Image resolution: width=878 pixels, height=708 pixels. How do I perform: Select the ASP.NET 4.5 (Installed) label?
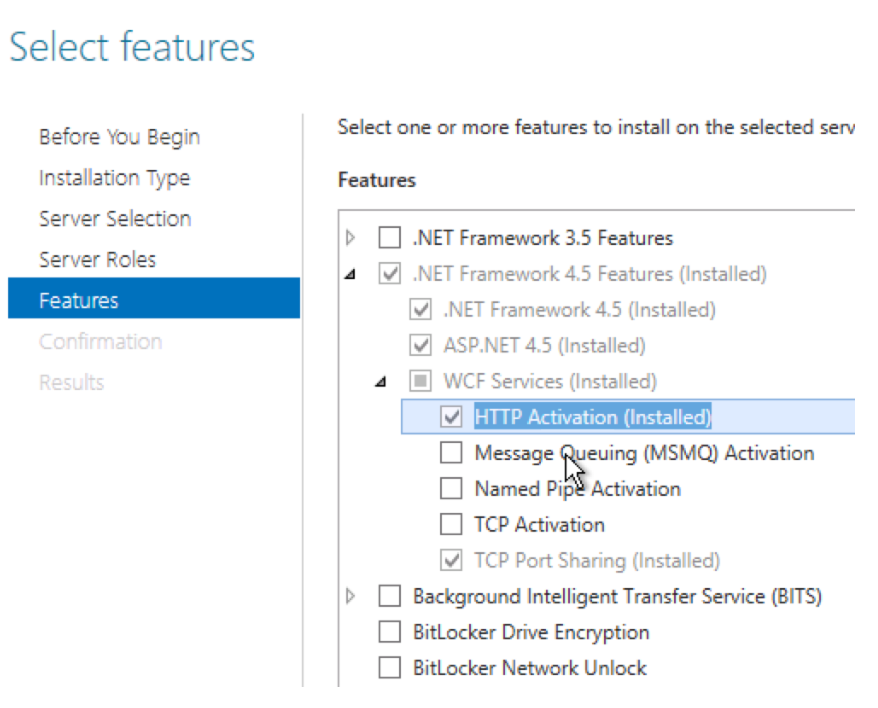[x=544, y=346]
